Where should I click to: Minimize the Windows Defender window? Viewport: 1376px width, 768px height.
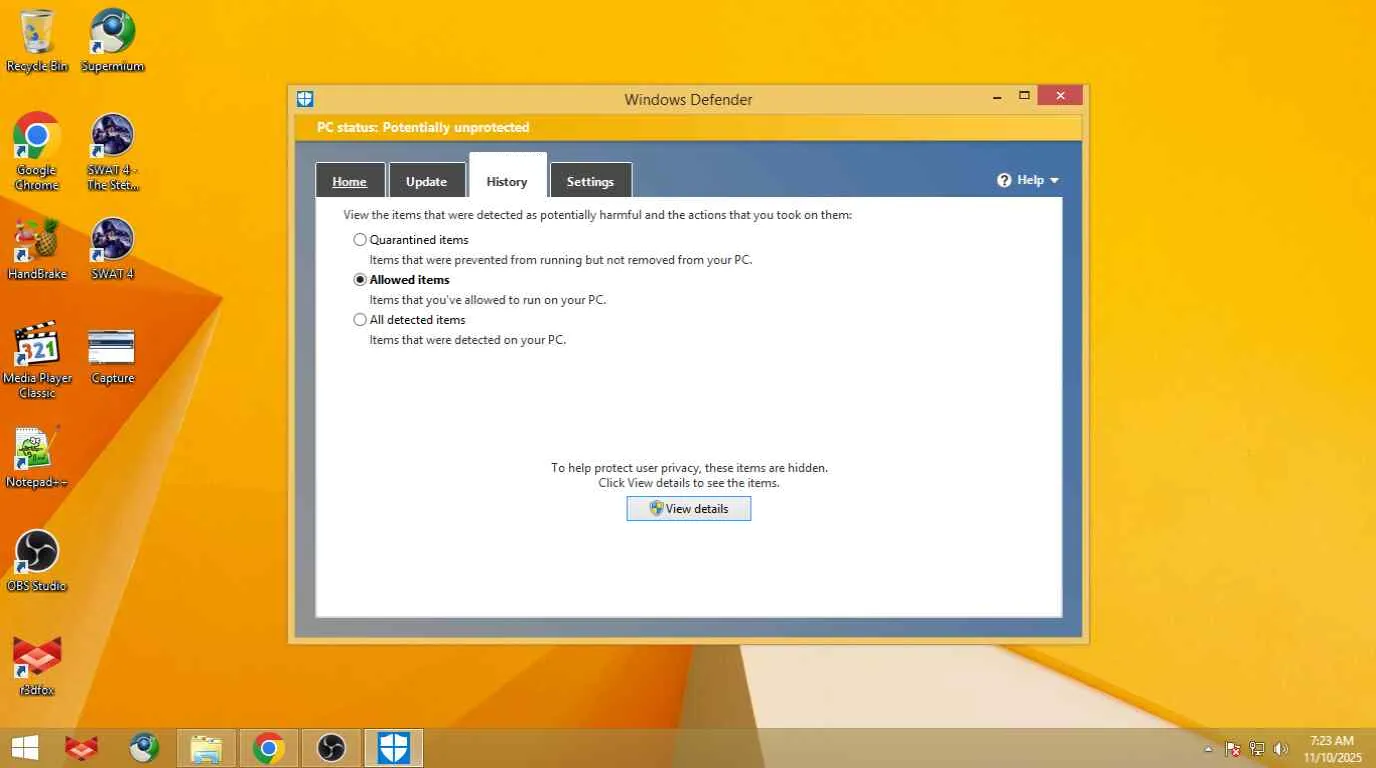pos(998,96)
